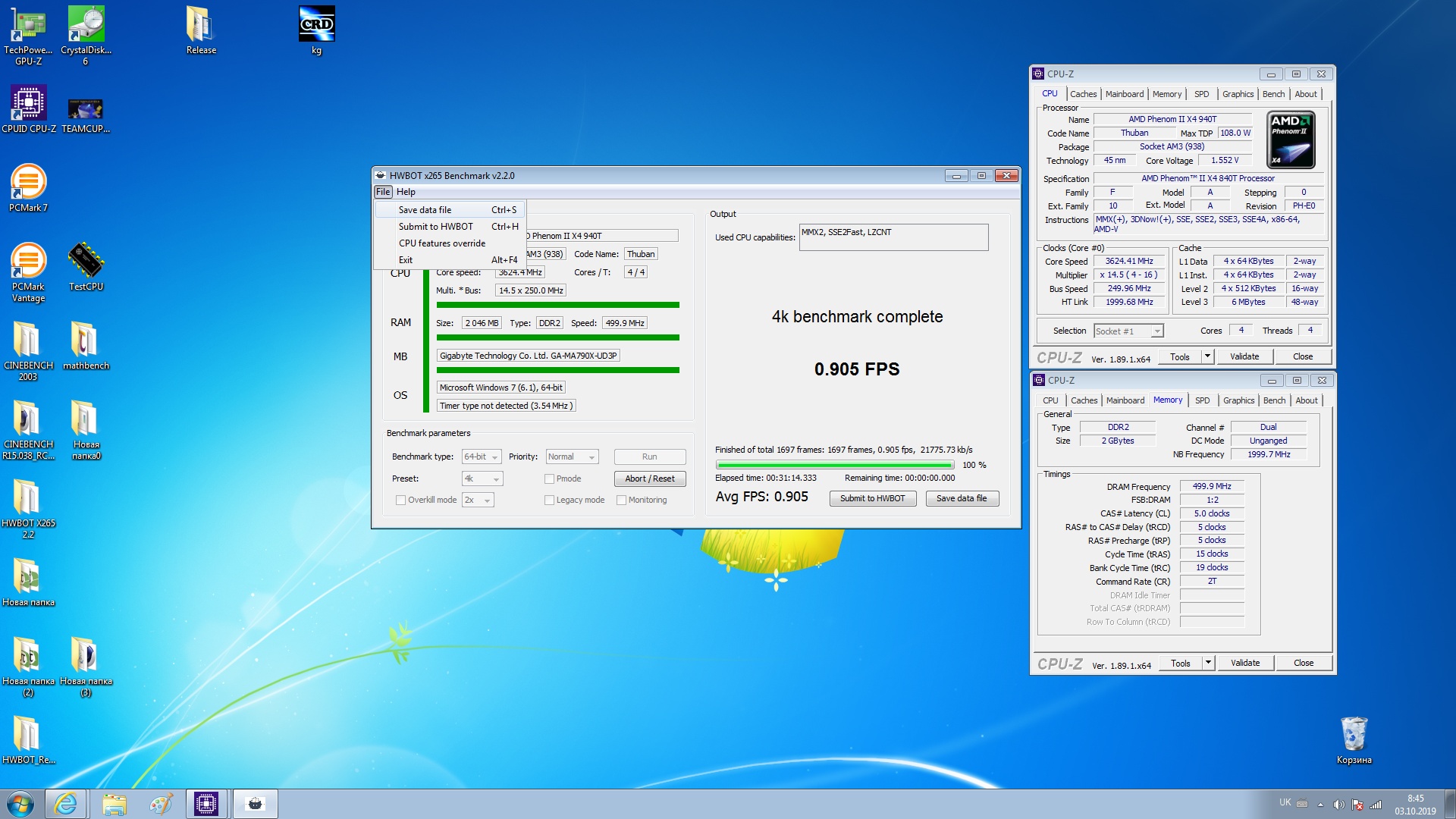Open Windows Explorer taskbar icon

click(x=114, y=804)
